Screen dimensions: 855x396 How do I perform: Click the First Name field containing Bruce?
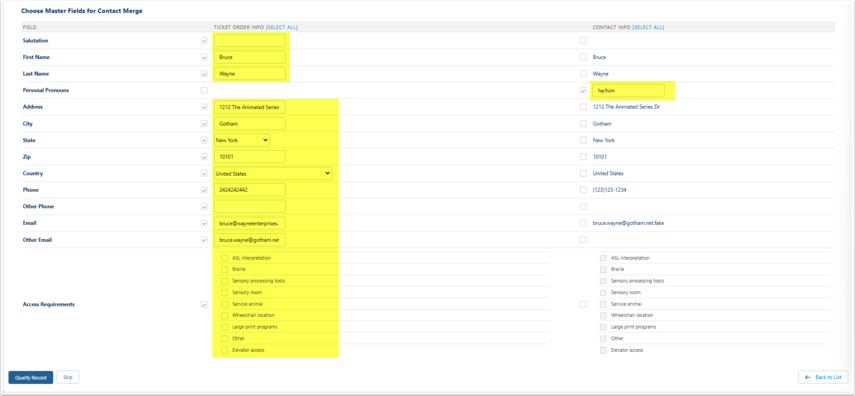[x=250, y=57]
